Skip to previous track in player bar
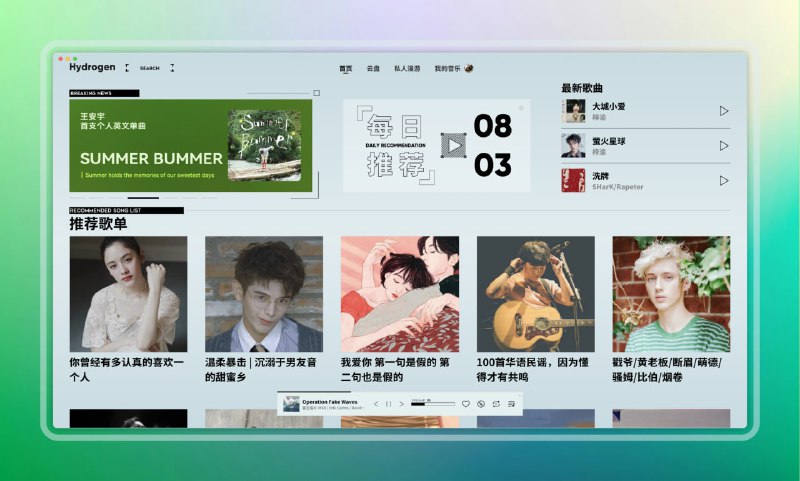800x481 pixels. (376, 404)
